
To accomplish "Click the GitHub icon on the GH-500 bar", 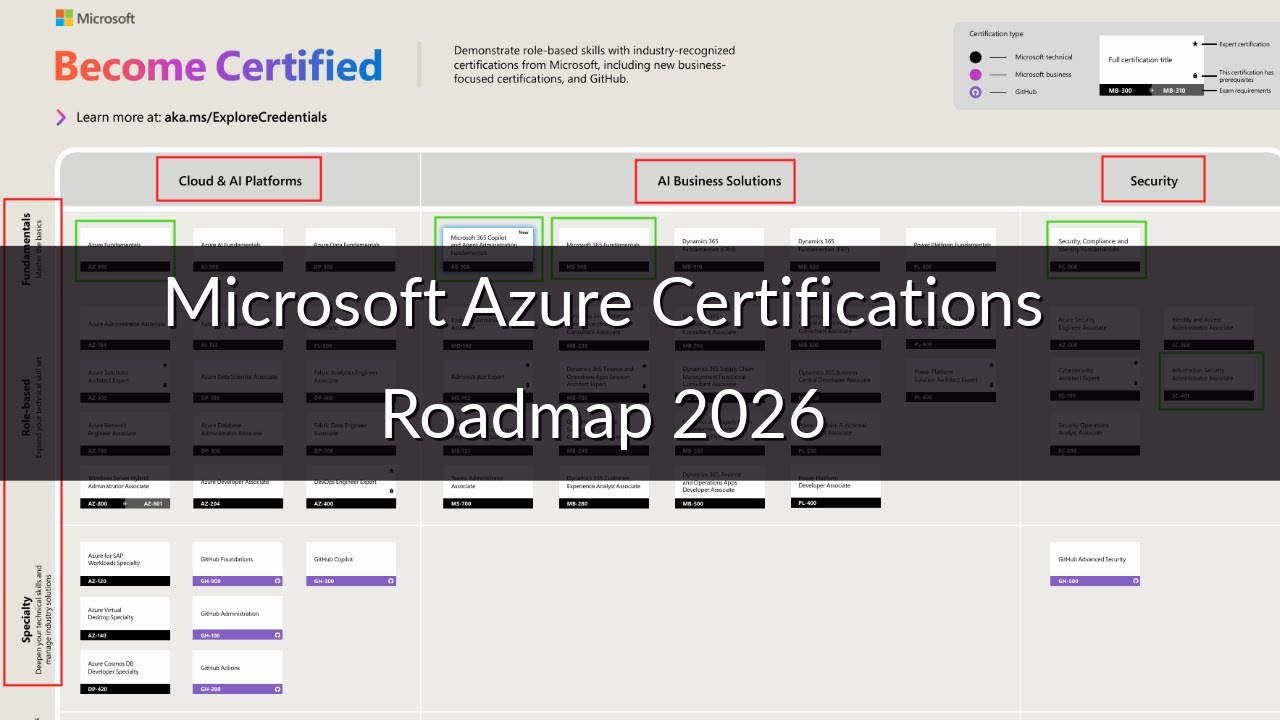I will pos(1135,581).
